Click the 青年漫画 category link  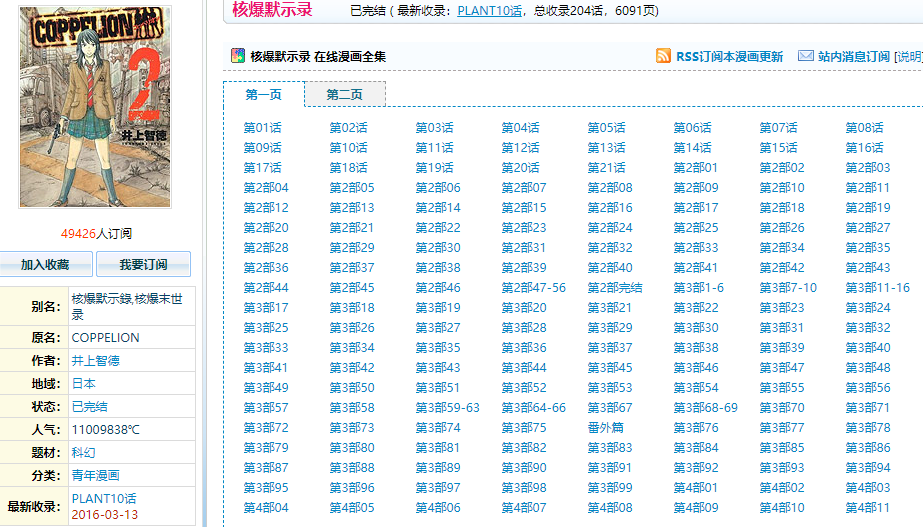pos(95,476)
